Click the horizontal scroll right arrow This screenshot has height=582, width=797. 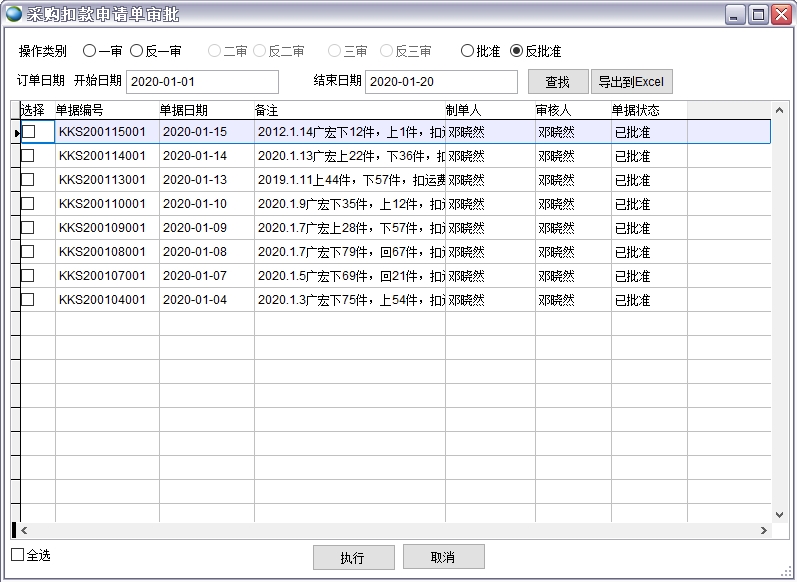point(763,531)
